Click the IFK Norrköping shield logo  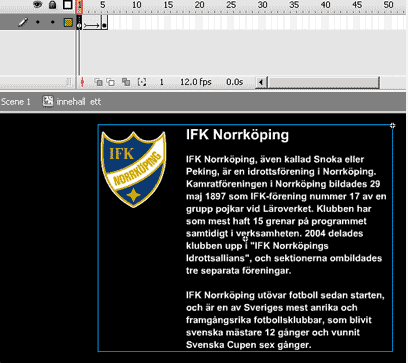pyautogui.click(x=133, y=169)
